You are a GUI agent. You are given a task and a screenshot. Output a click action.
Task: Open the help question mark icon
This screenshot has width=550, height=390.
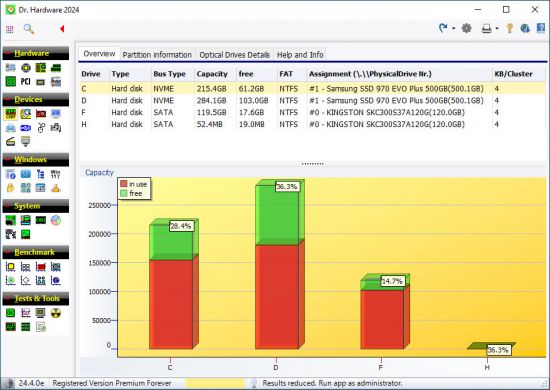(x=541, y=28)
